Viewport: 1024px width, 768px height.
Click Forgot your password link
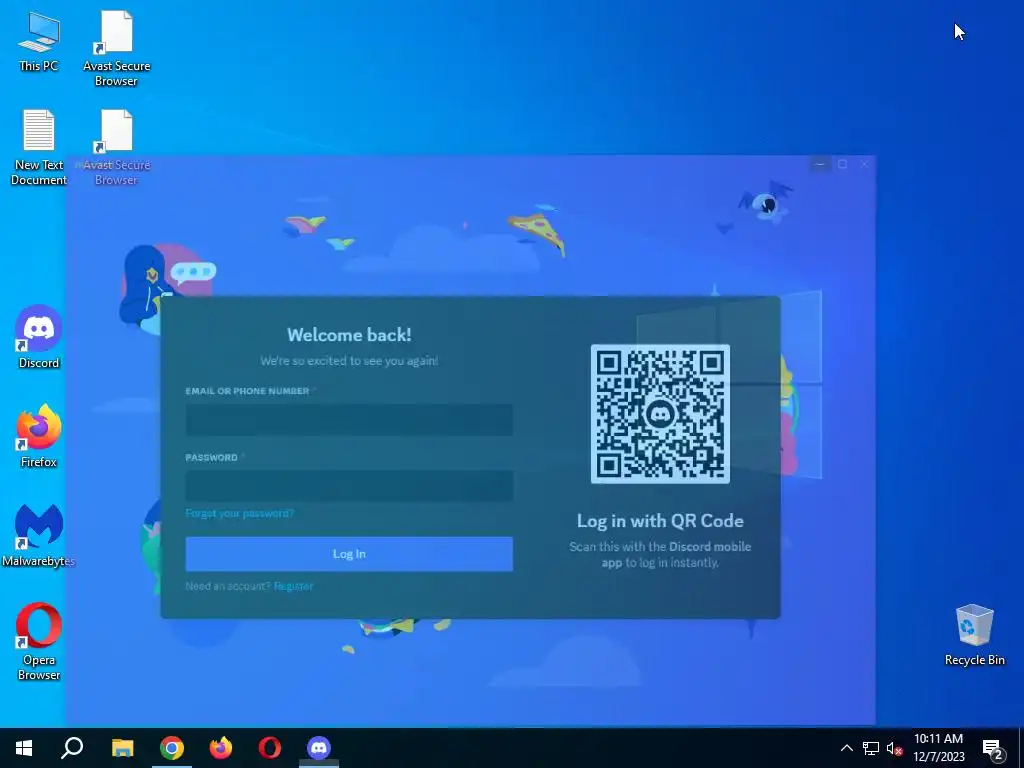tap(240, 513)
